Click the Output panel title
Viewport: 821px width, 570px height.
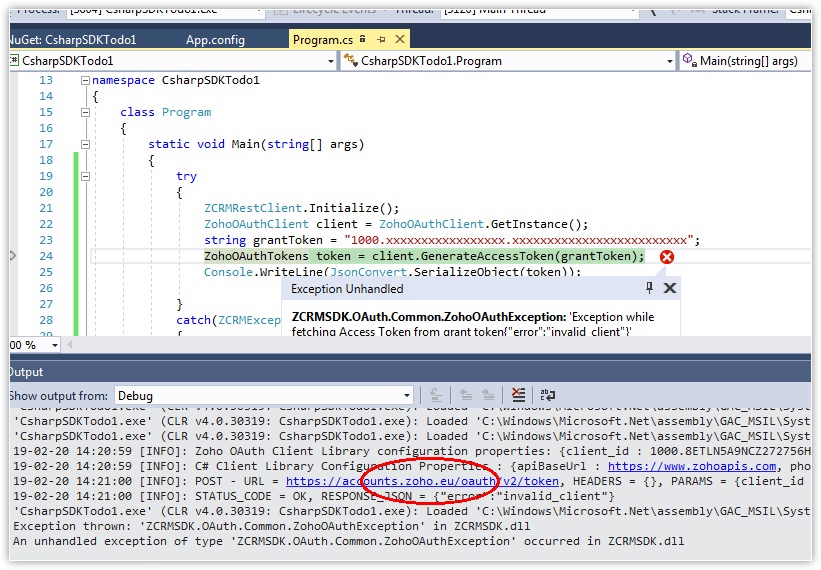pos(26,372)
